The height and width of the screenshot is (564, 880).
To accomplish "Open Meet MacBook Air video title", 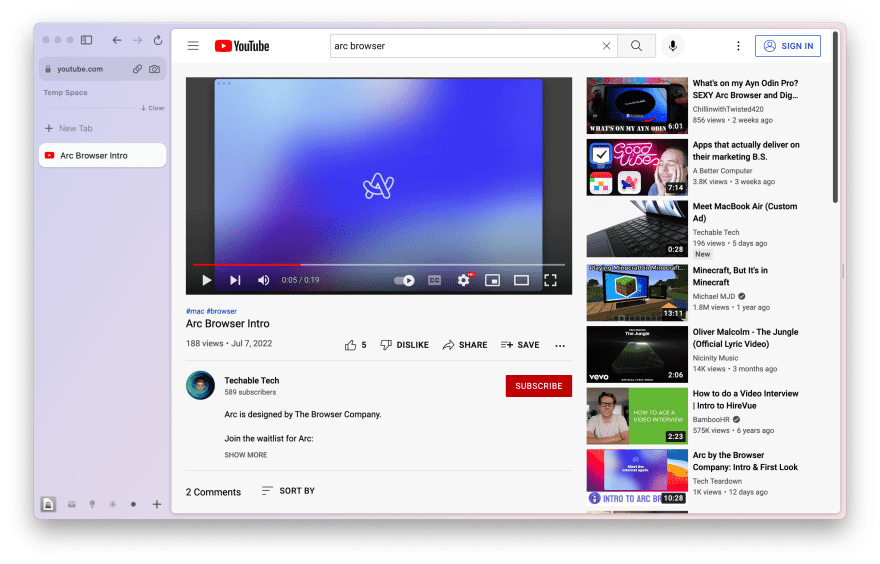I will 745,213.
